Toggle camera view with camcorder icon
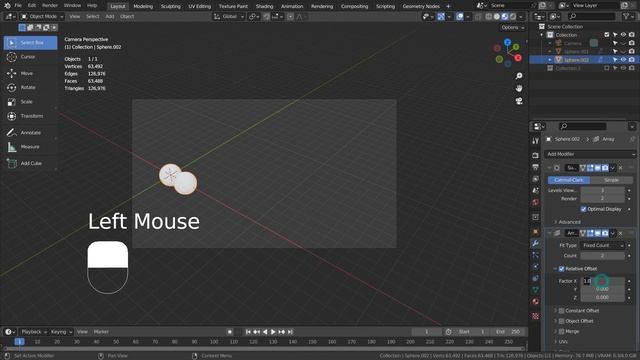 point(519,101)
